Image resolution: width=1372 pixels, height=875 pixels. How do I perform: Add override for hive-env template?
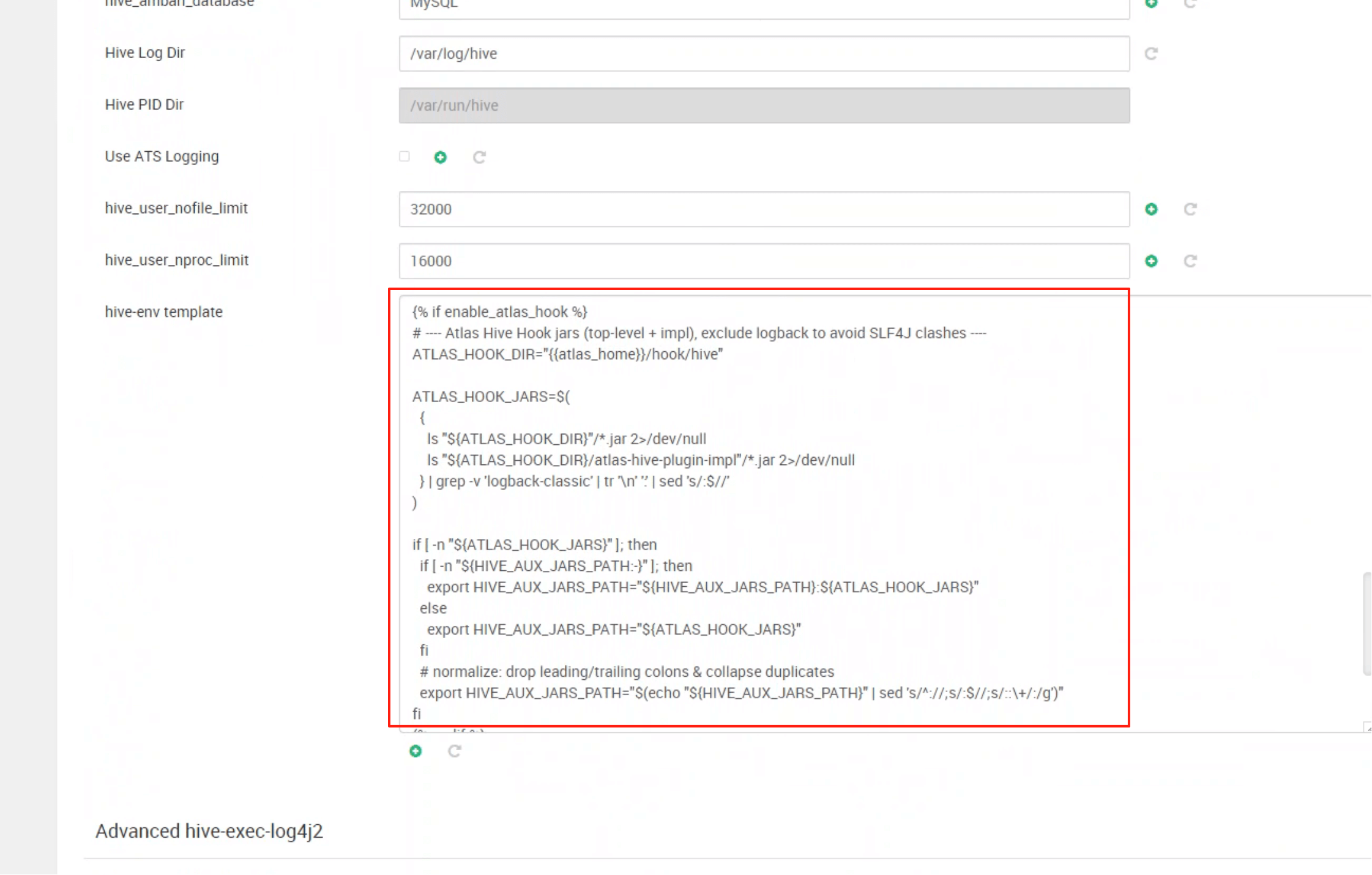tap(416, 751)
